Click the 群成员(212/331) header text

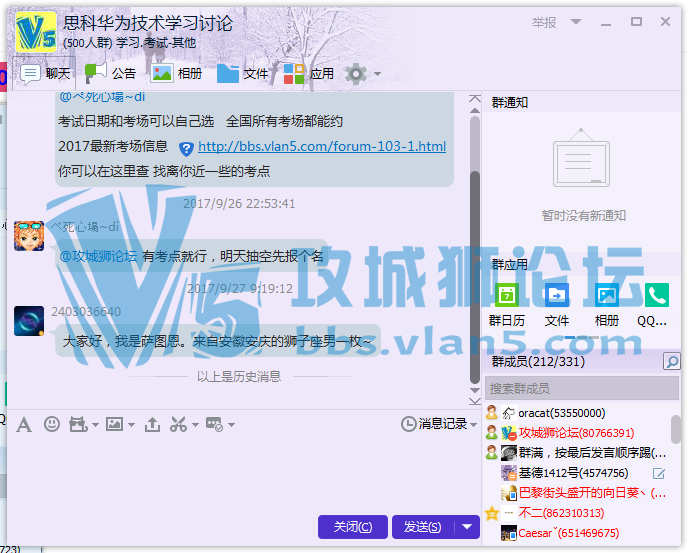[x=538, y=362]
